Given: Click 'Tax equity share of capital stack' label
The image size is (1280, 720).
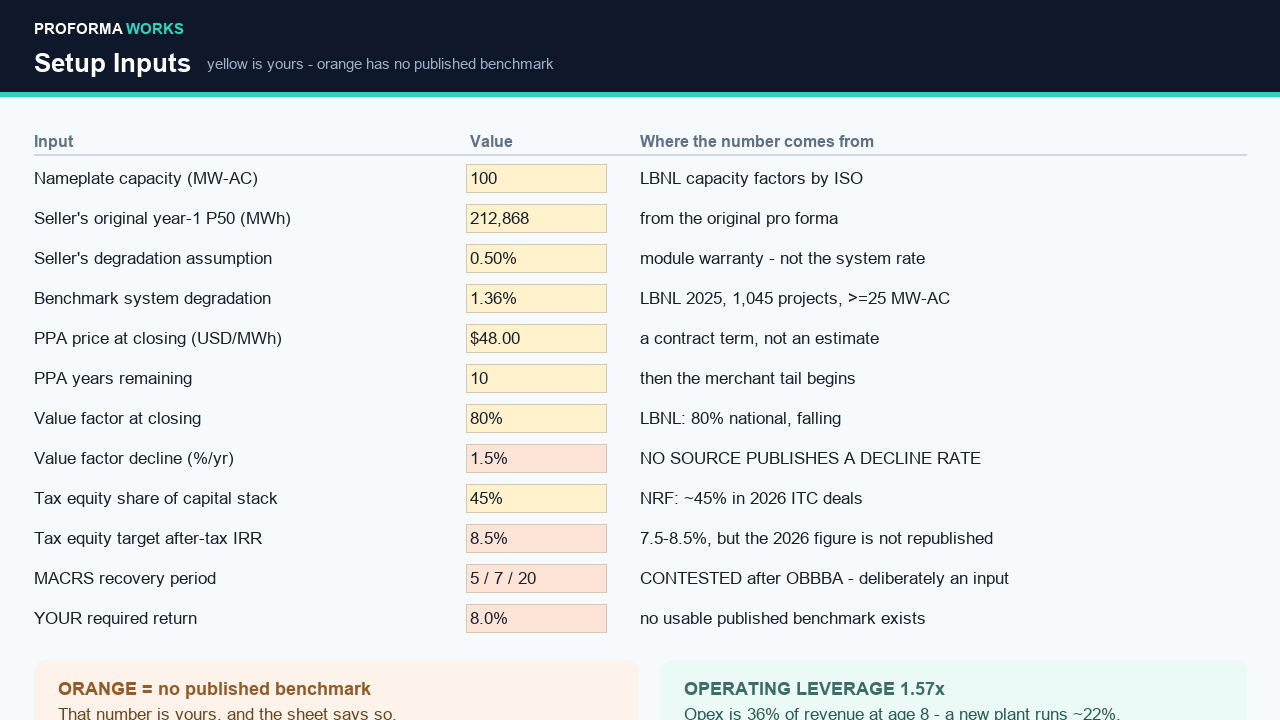Looking at the screenshot, I should pos(156,498).
